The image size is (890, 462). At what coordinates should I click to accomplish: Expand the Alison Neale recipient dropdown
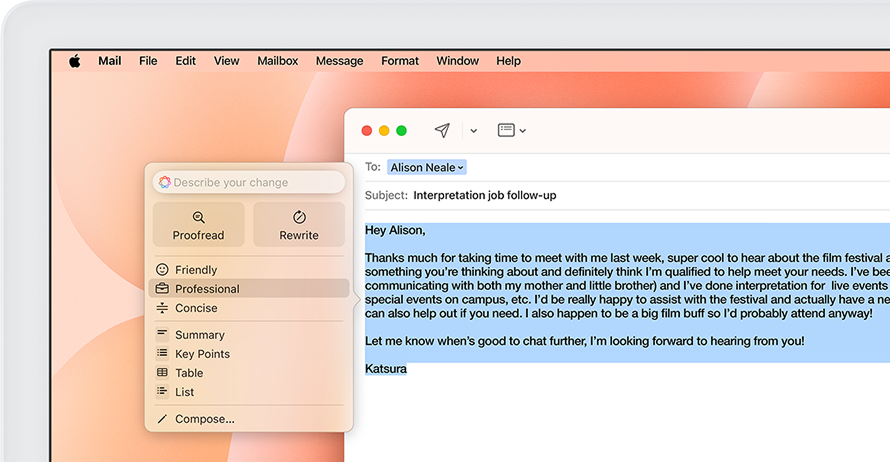click(x=461, y=168)
